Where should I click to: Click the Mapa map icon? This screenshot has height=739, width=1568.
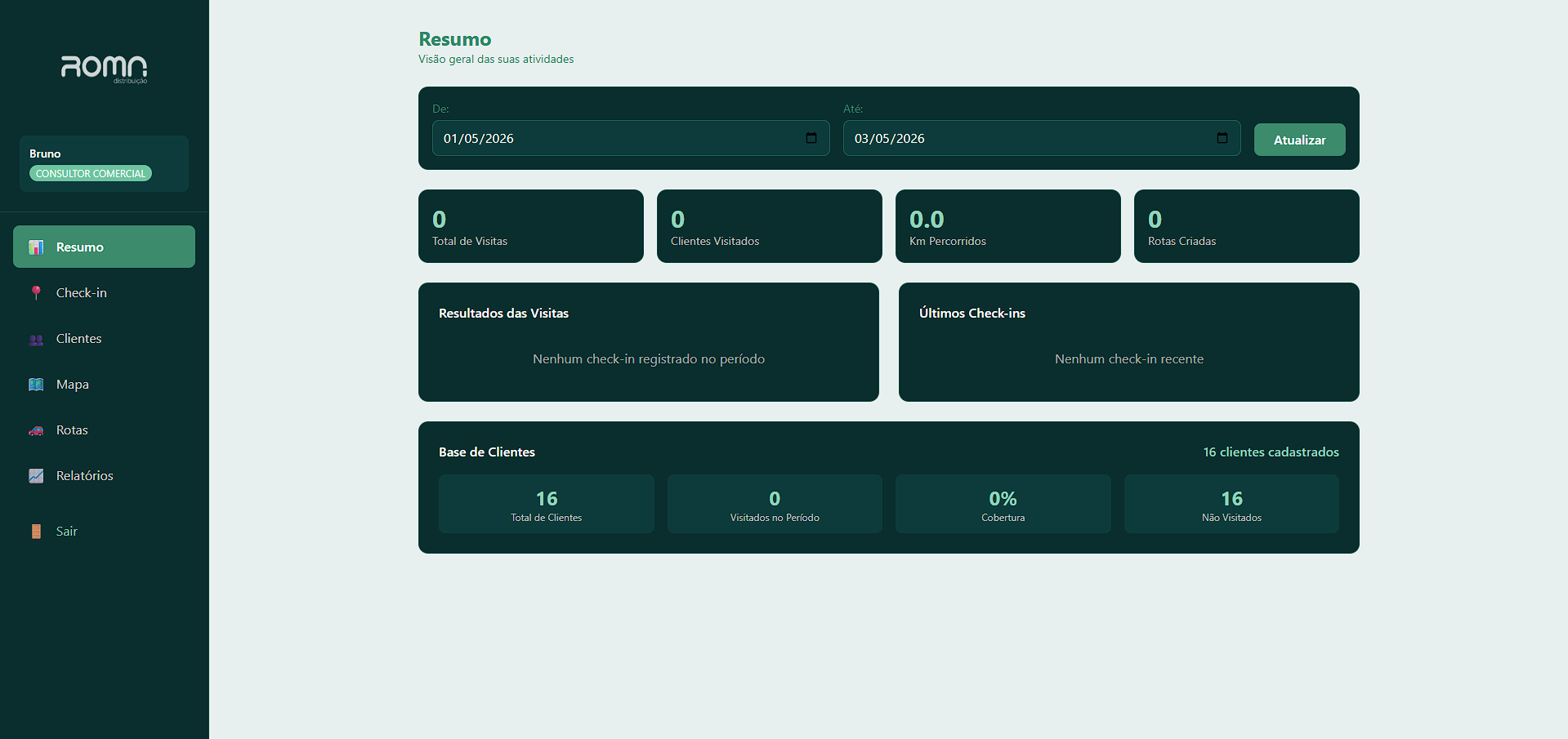(36, 385)
